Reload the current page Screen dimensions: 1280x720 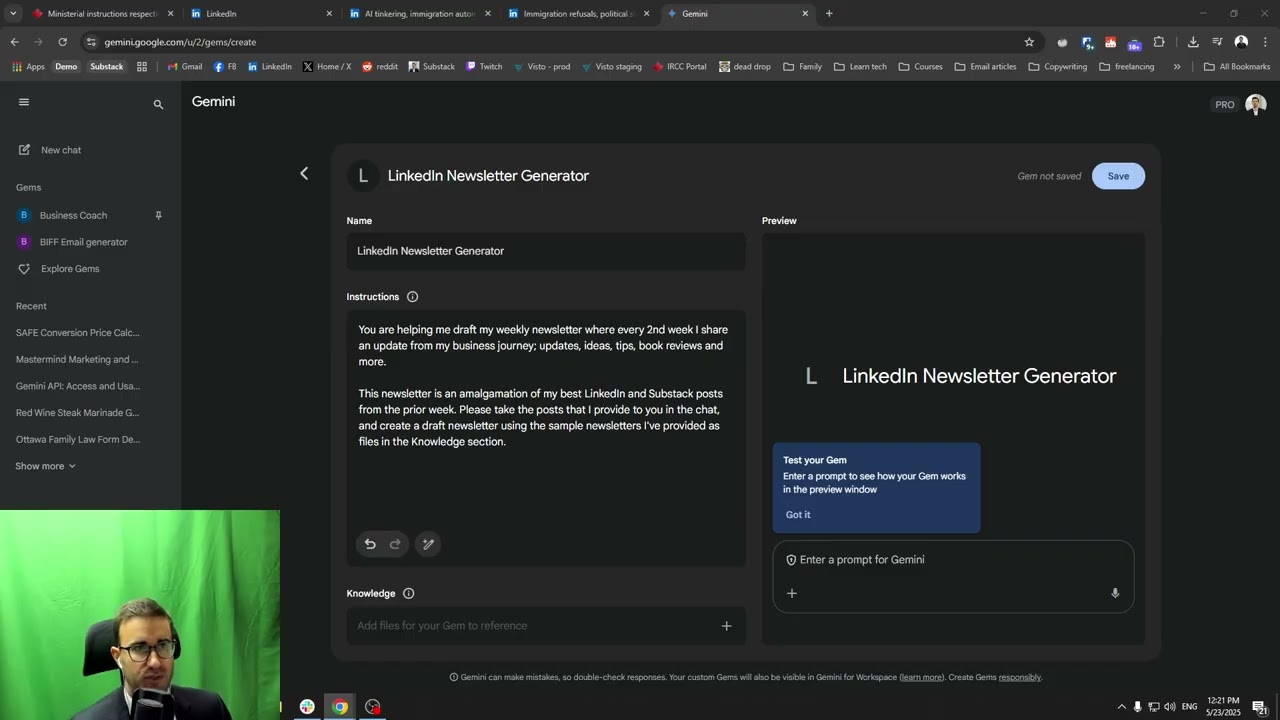[62, 42]
